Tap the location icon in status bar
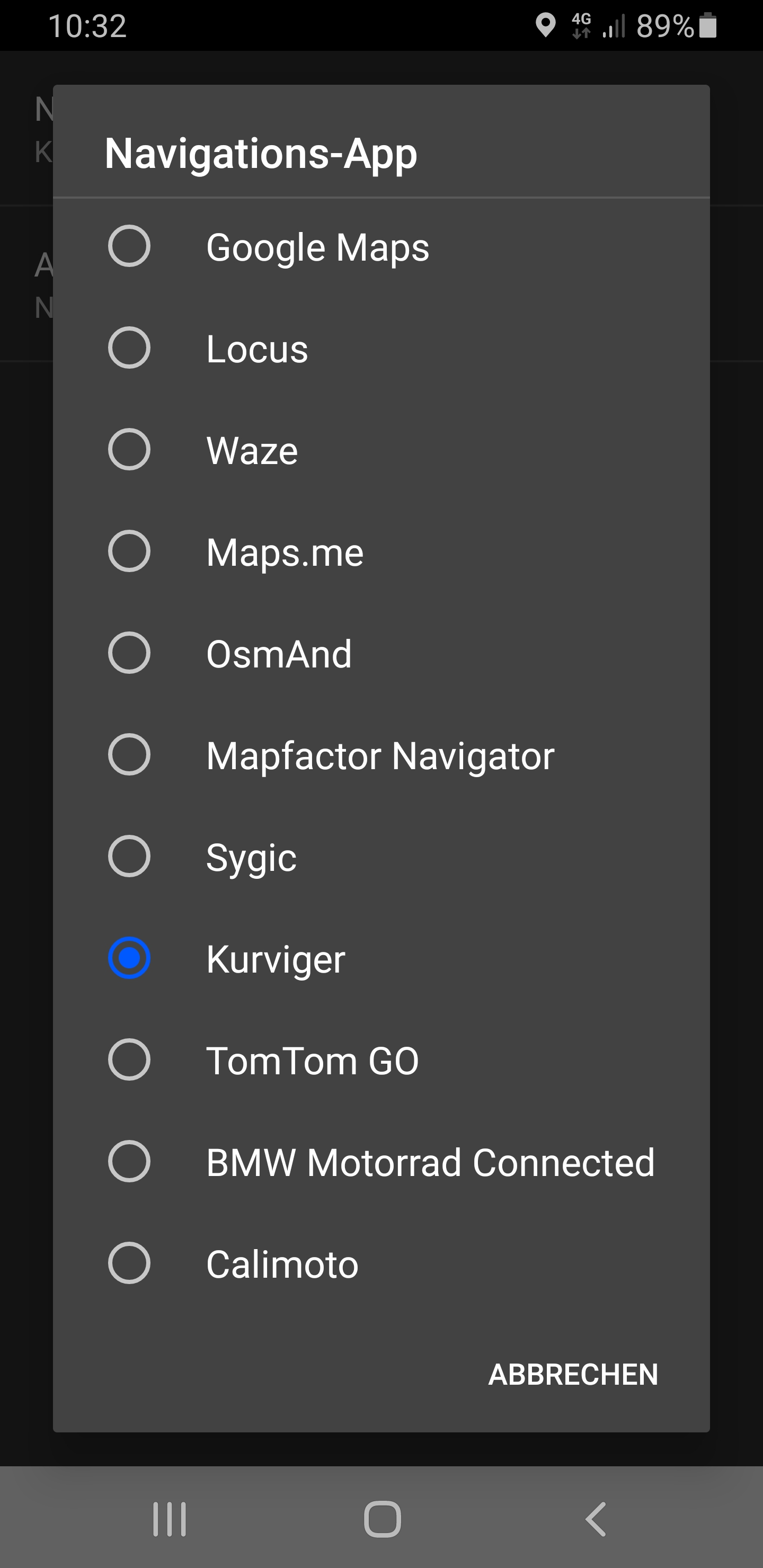763x1568 pixels. [545, 25]
